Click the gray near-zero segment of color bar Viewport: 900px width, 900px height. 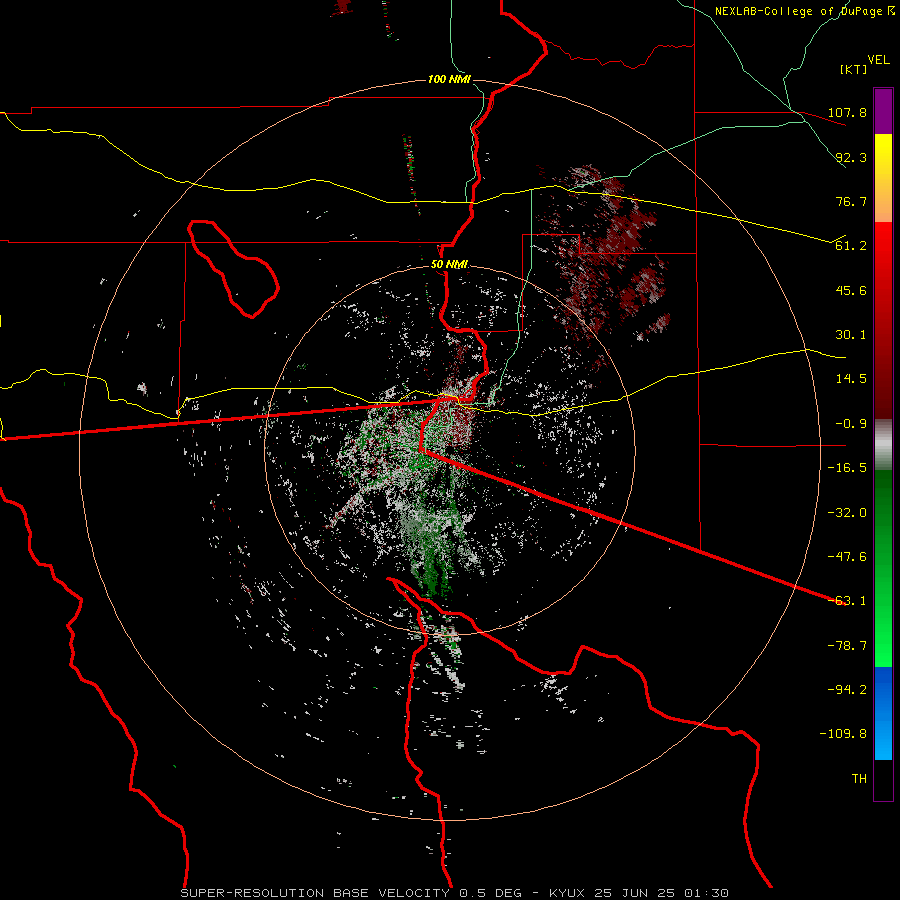coord(883,444)
